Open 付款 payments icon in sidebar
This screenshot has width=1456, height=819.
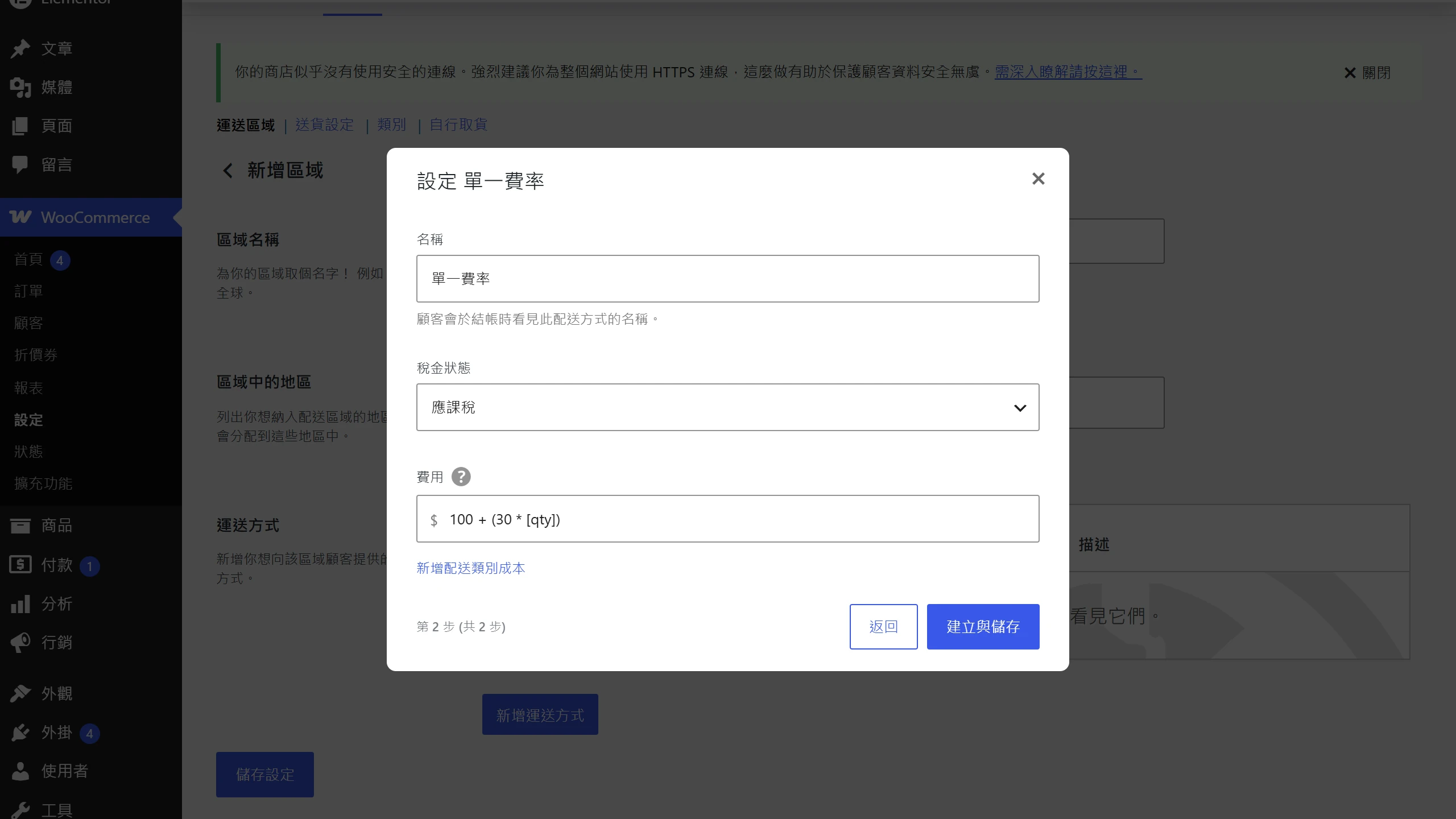click(20, 565)
